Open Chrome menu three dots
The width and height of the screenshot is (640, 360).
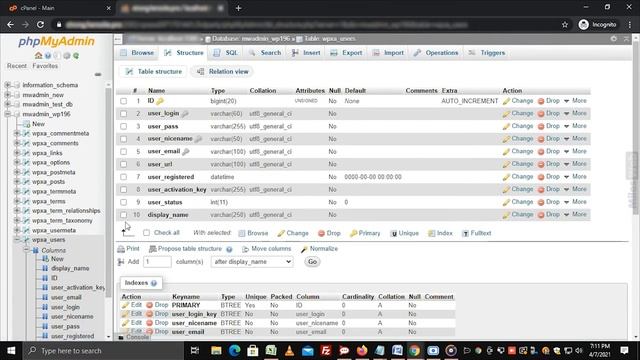click(x=630, y=24)
